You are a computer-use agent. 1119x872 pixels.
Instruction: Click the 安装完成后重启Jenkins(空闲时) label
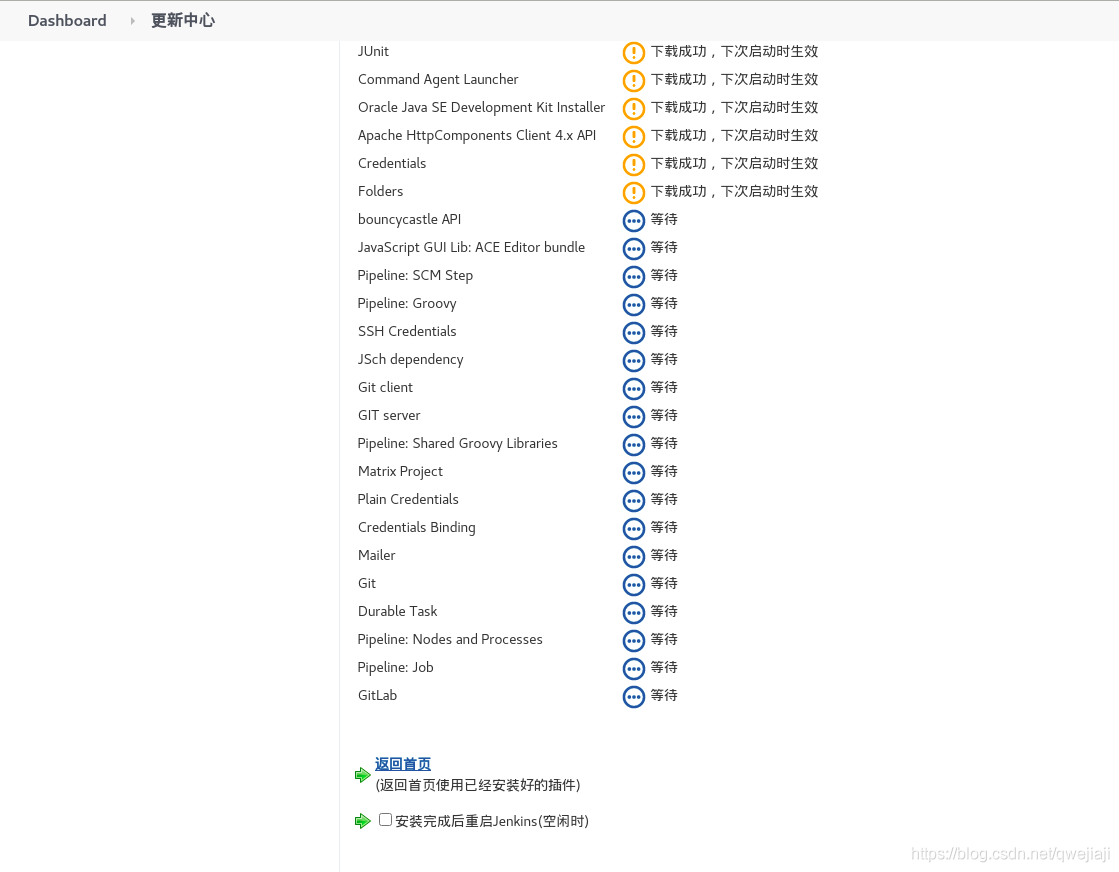pos(492,821)
